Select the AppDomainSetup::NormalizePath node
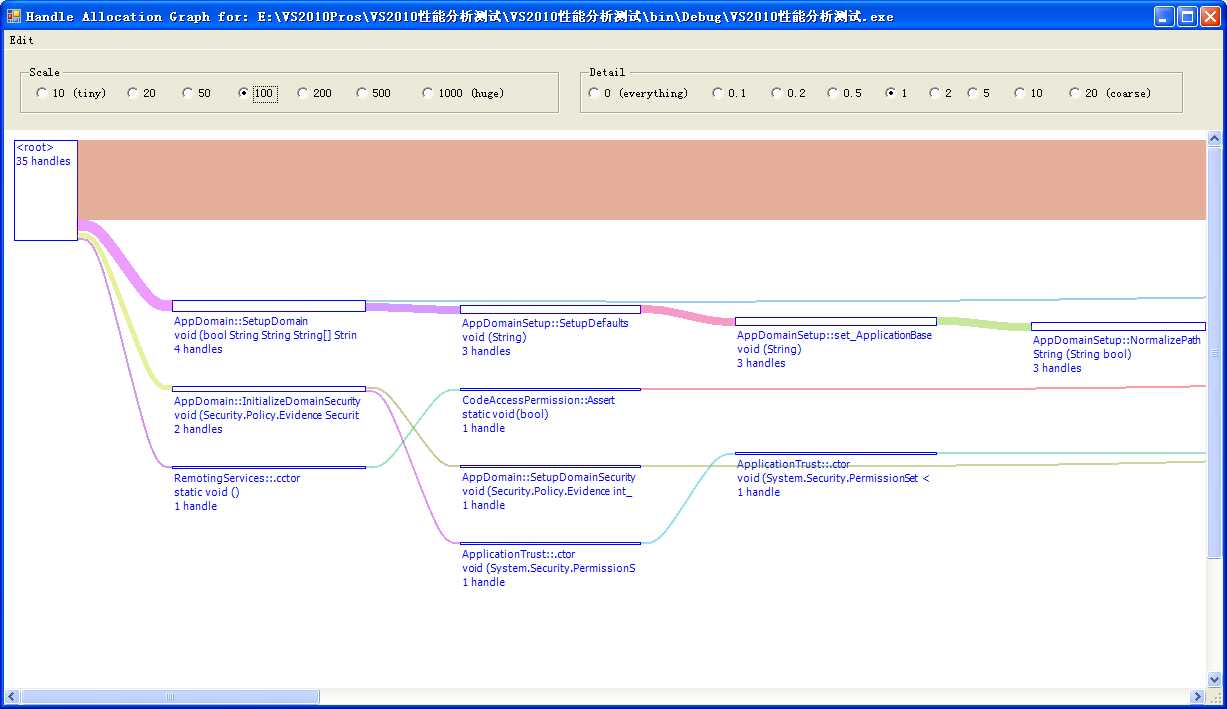Viewport: 1227px width, 709px height. (1118, 326)
